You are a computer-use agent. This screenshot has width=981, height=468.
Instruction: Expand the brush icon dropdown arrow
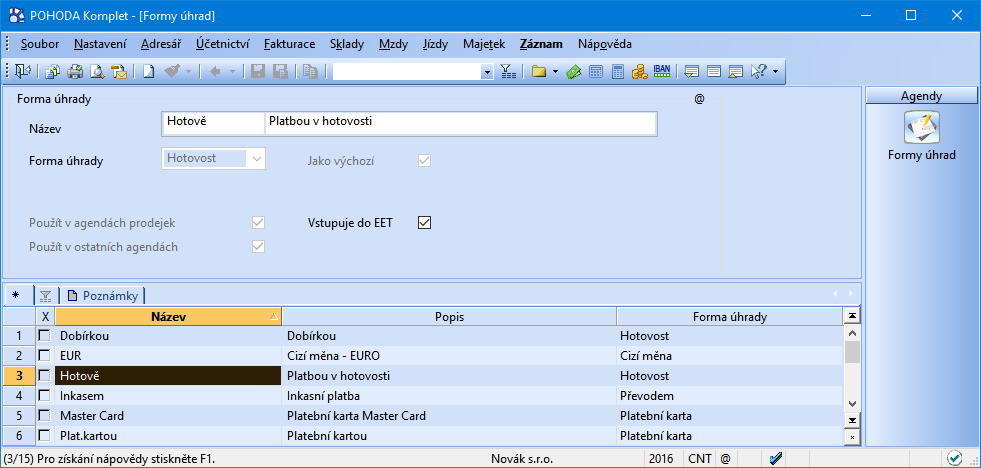tap(188, 72)
